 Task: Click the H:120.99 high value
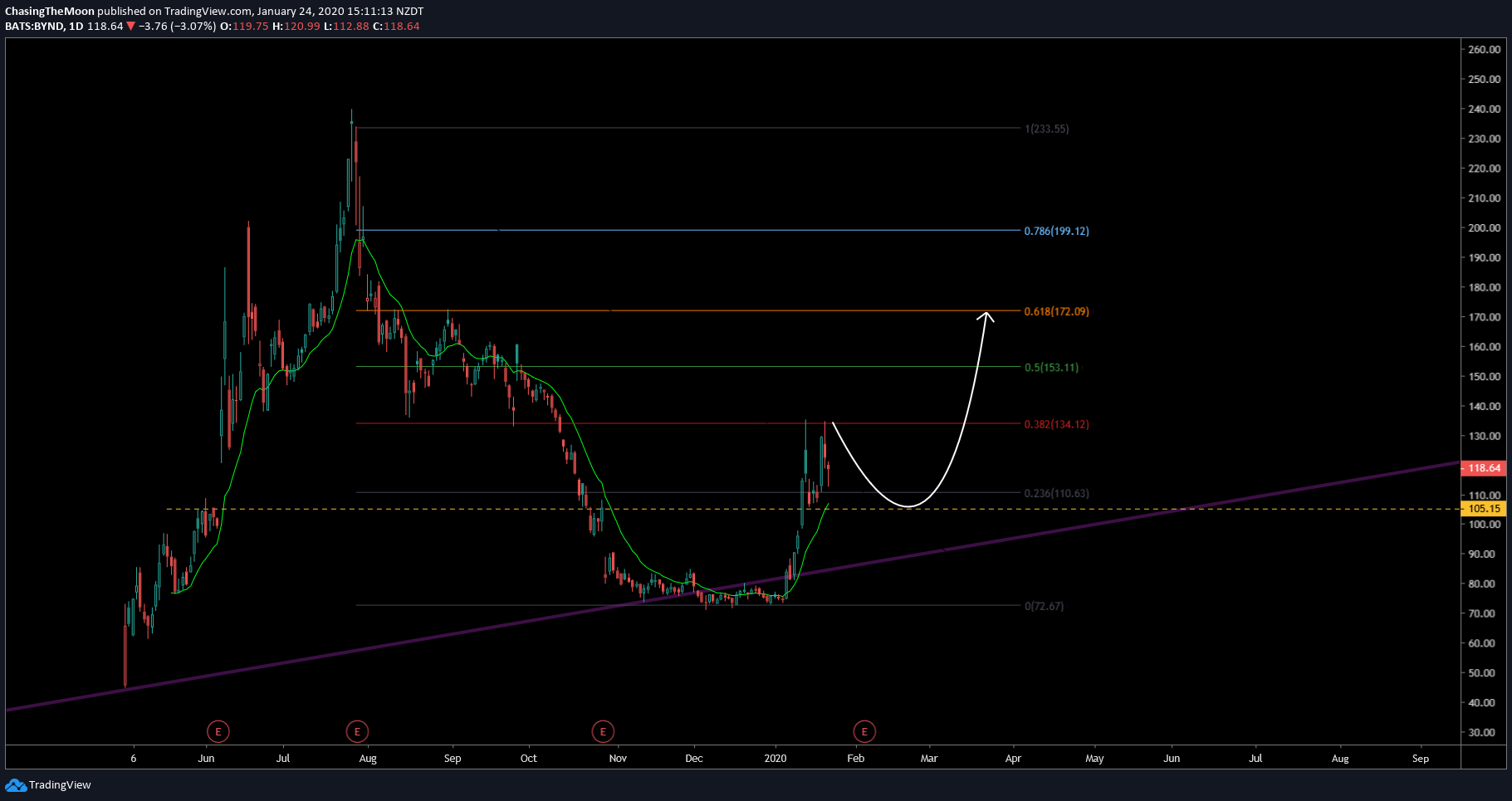296,27
